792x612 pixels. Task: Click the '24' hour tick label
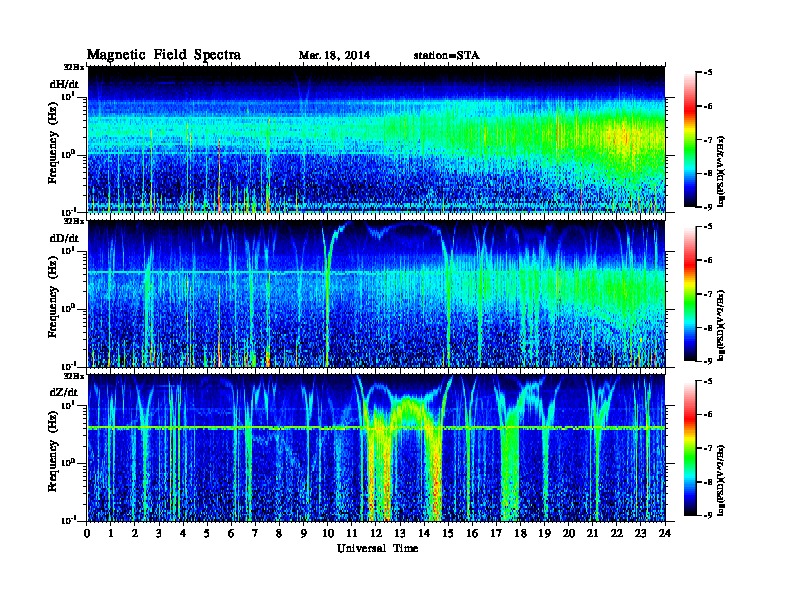click(665, 533)
